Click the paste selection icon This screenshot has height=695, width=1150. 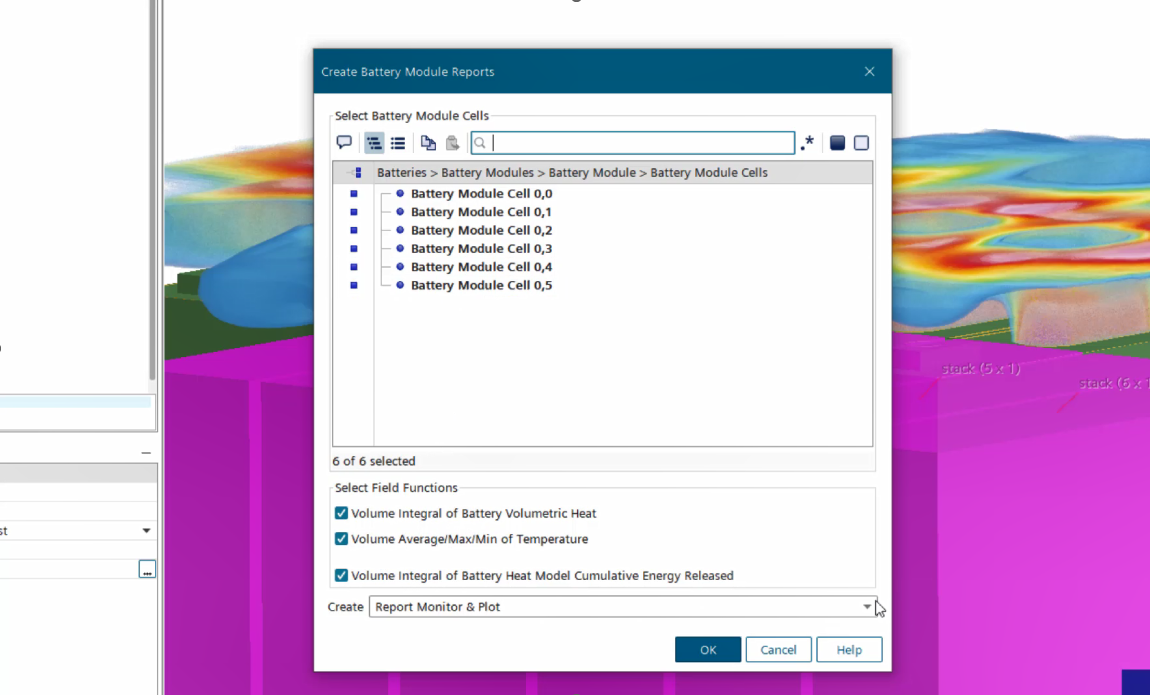click(453, 142)
